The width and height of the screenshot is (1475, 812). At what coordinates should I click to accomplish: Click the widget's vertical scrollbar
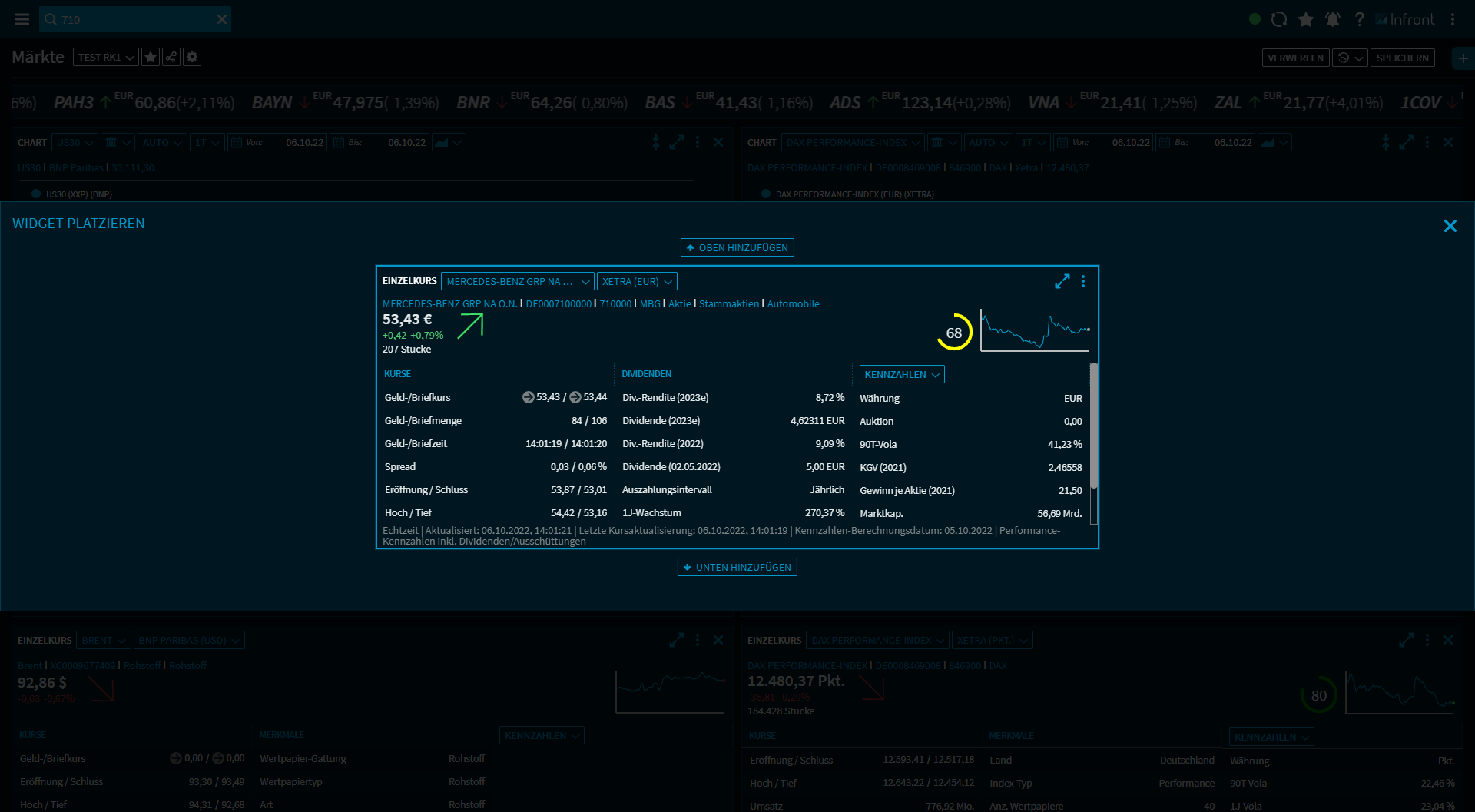click(1094, 426)
